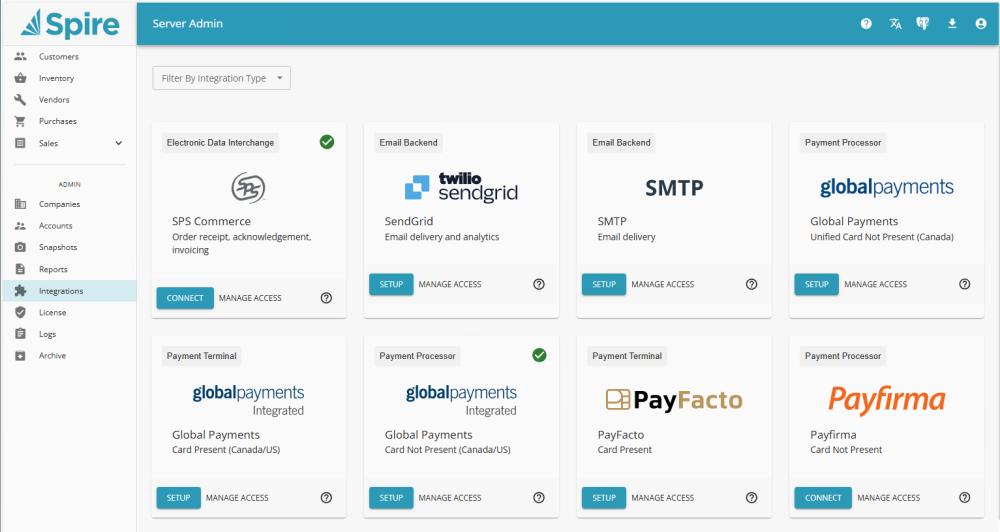
Task: Manage access for PayFacto
Action: click(663, 498)
